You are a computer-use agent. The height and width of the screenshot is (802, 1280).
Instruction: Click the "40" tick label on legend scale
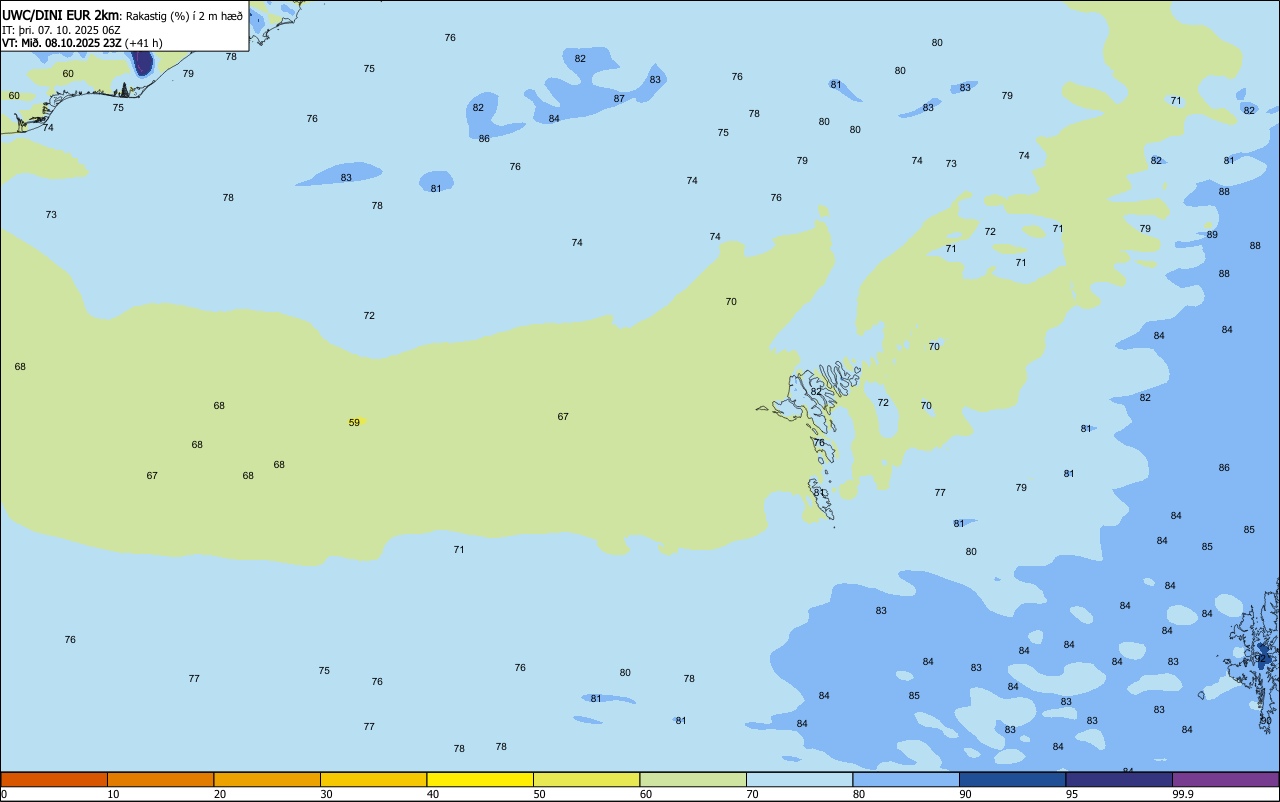click(433, 794)
